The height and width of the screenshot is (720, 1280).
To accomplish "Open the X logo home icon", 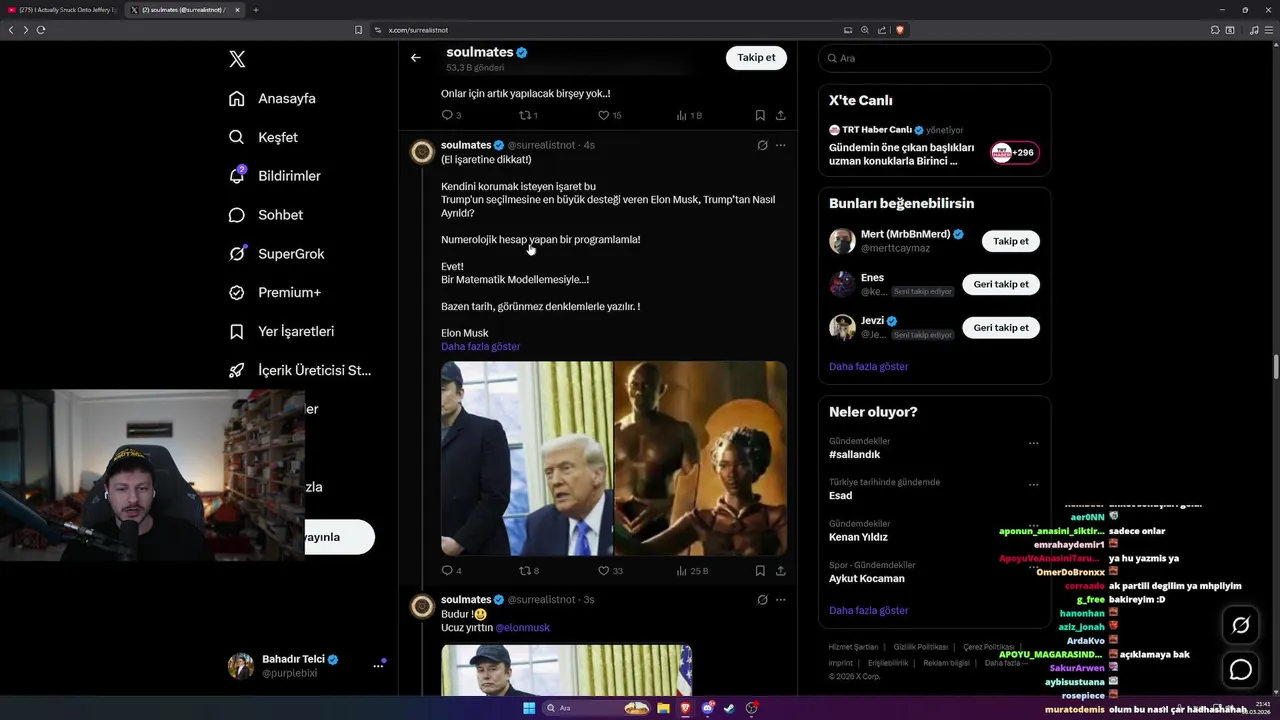I will click(237, 59).
